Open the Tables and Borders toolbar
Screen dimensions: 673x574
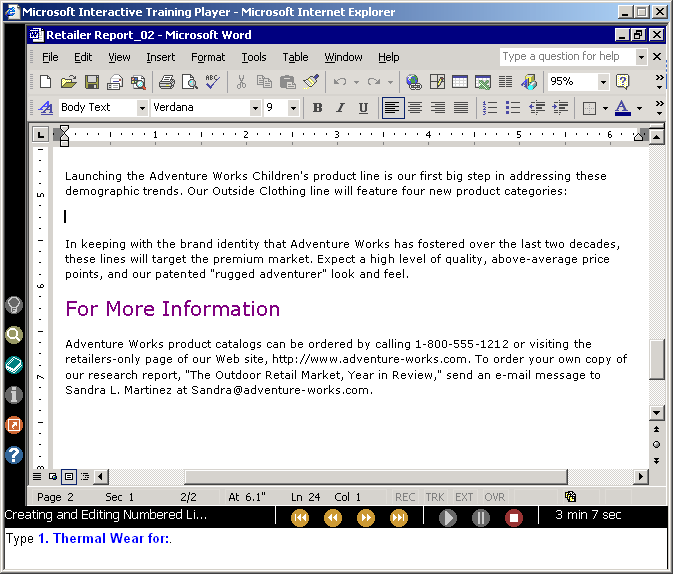437,82
